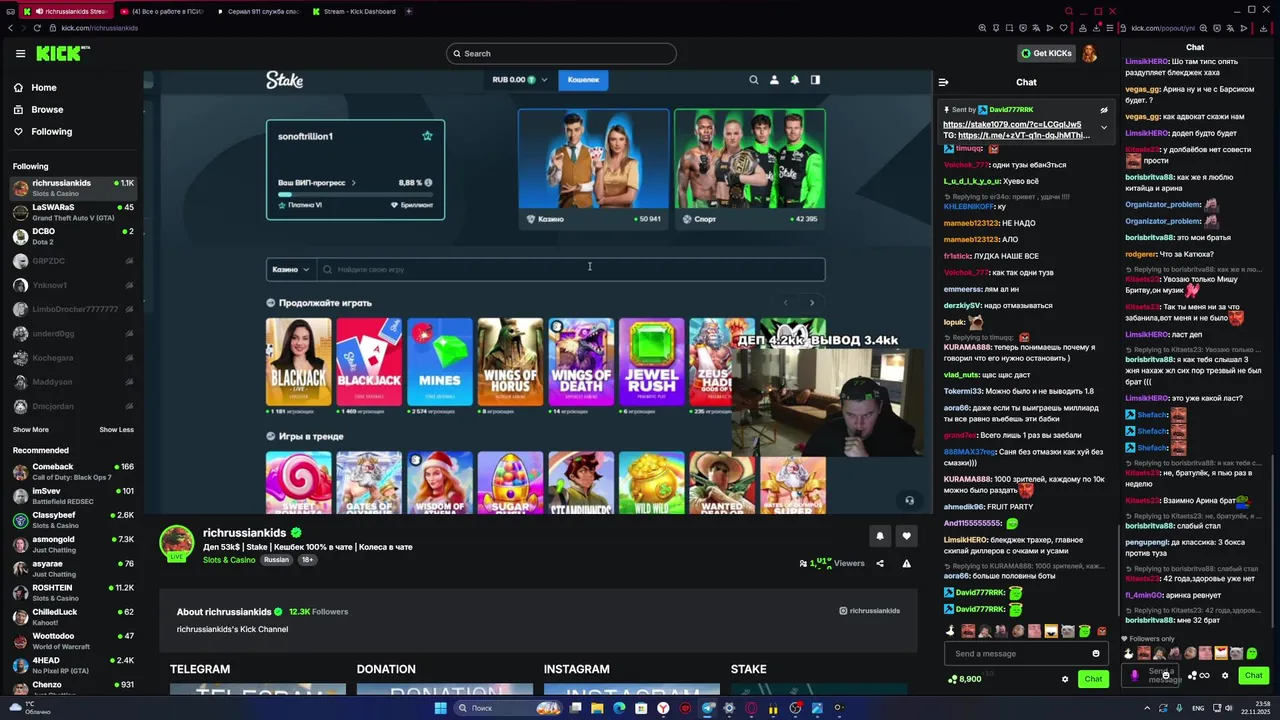The height and width of the screenshot is (720, 1280).
Task: Click Show More in Following list
Action: pyautogui.click(x=30, y=430)
